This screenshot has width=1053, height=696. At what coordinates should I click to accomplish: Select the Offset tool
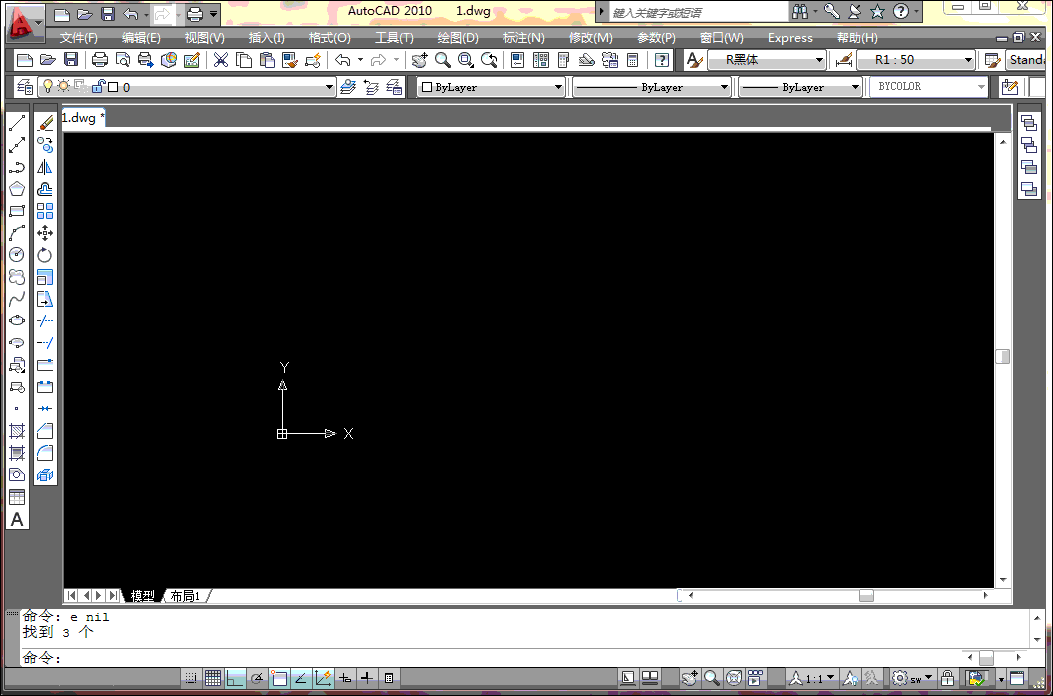click(45, 189)
